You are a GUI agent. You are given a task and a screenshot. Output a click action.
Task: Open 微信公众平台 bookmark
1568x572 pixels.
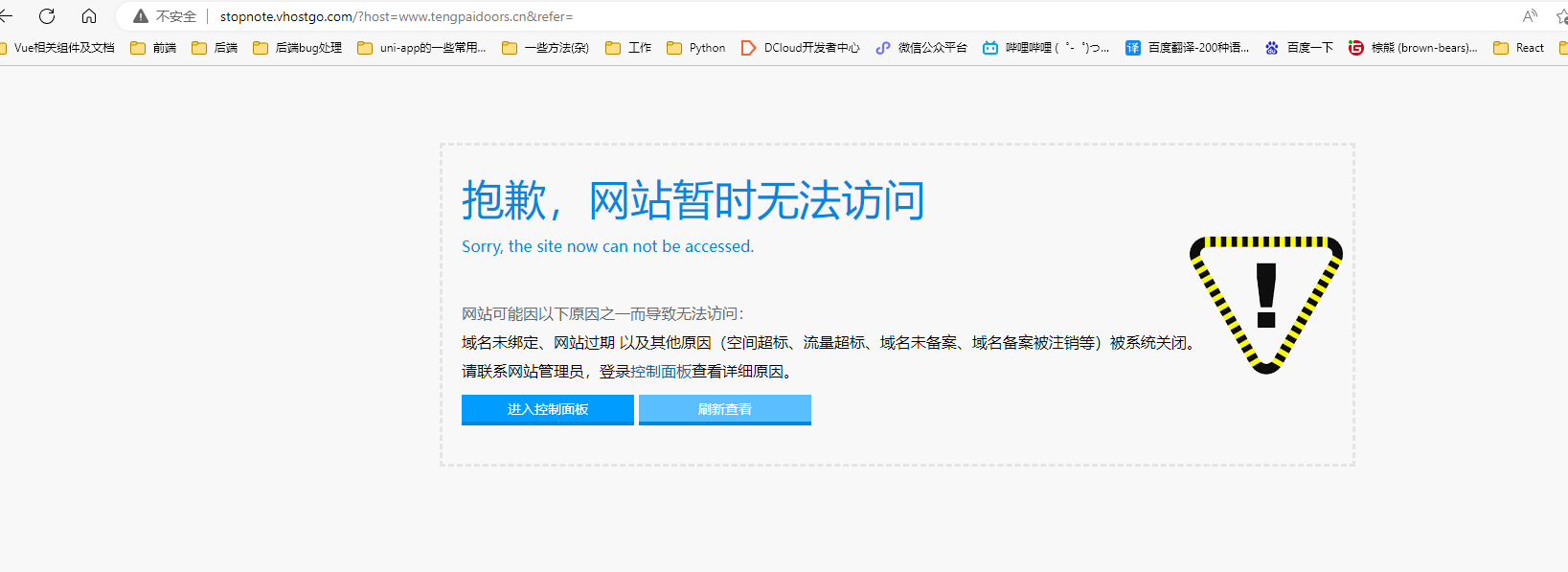tap(921, 48)
